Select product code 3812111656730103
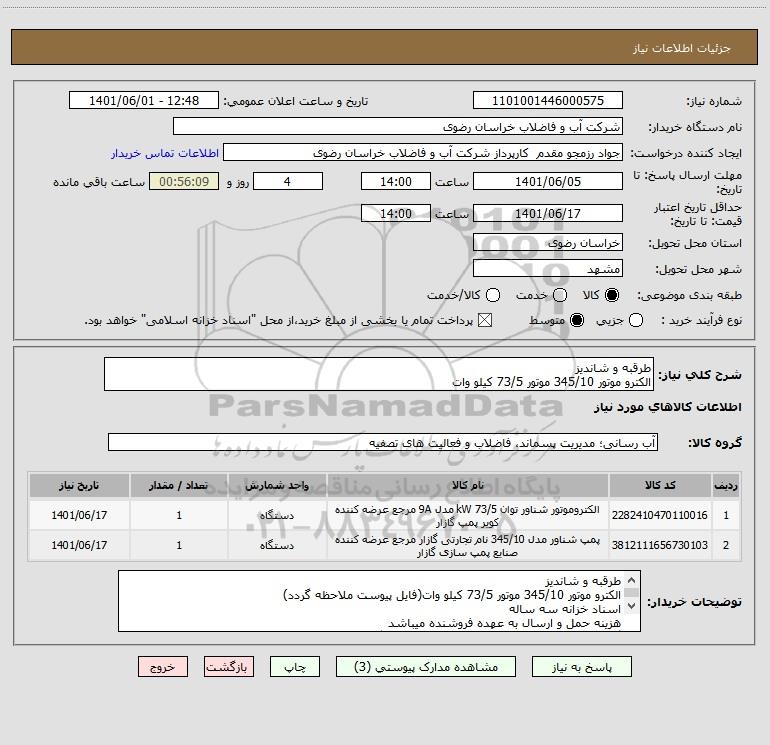770x745 pixels. tap(660, 545)
